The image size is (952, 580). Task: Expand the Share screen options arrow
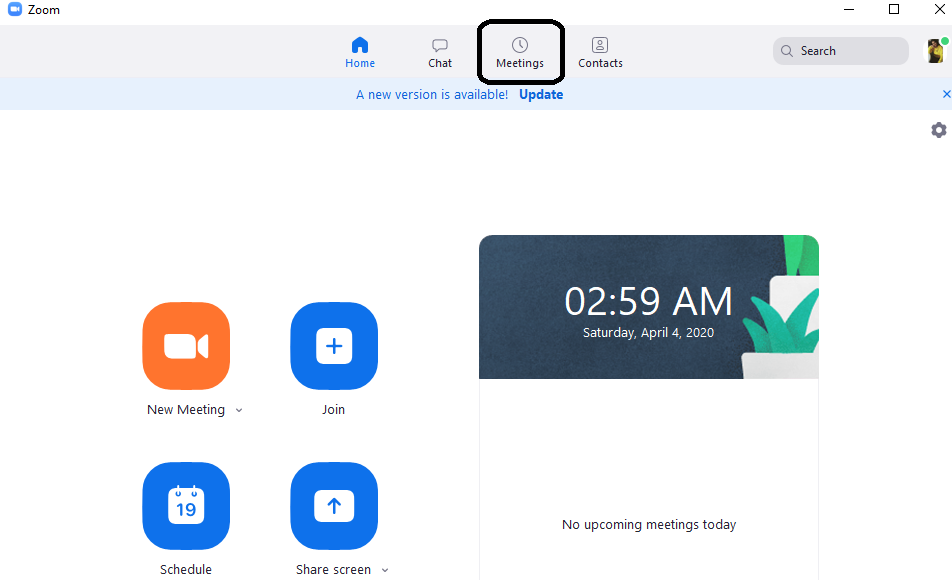(385, 571)
